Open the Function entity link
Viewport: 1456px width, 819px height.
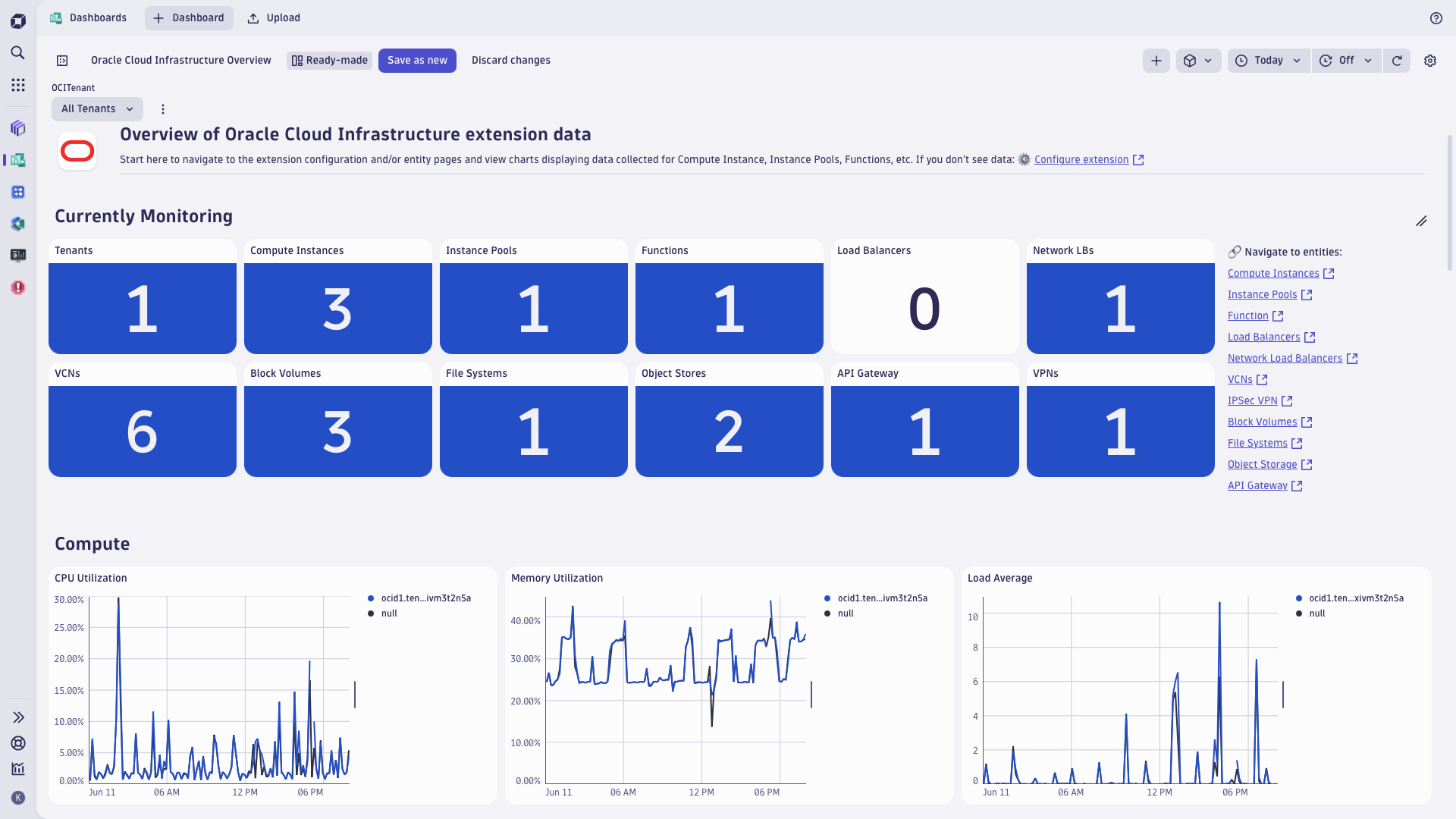(1255, 316)
